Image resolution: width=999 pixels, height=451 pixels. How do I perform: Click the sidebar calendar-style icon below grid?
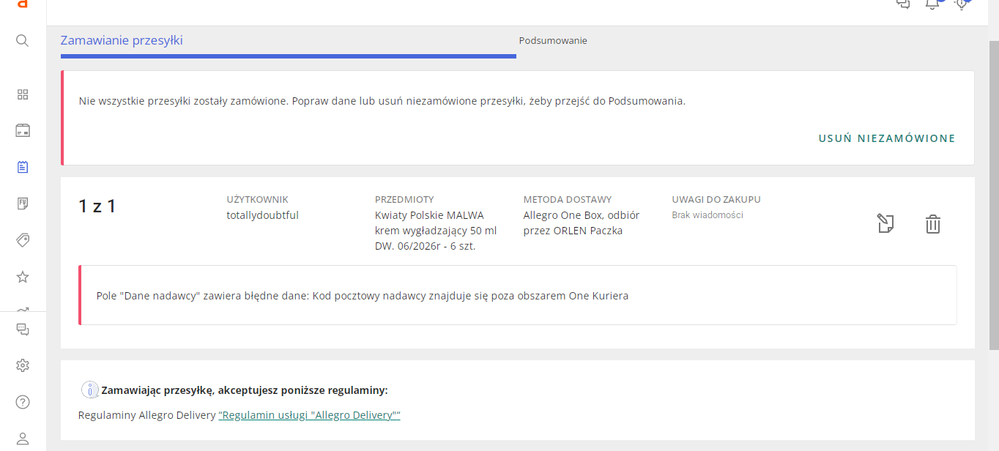tap(23, 131)
